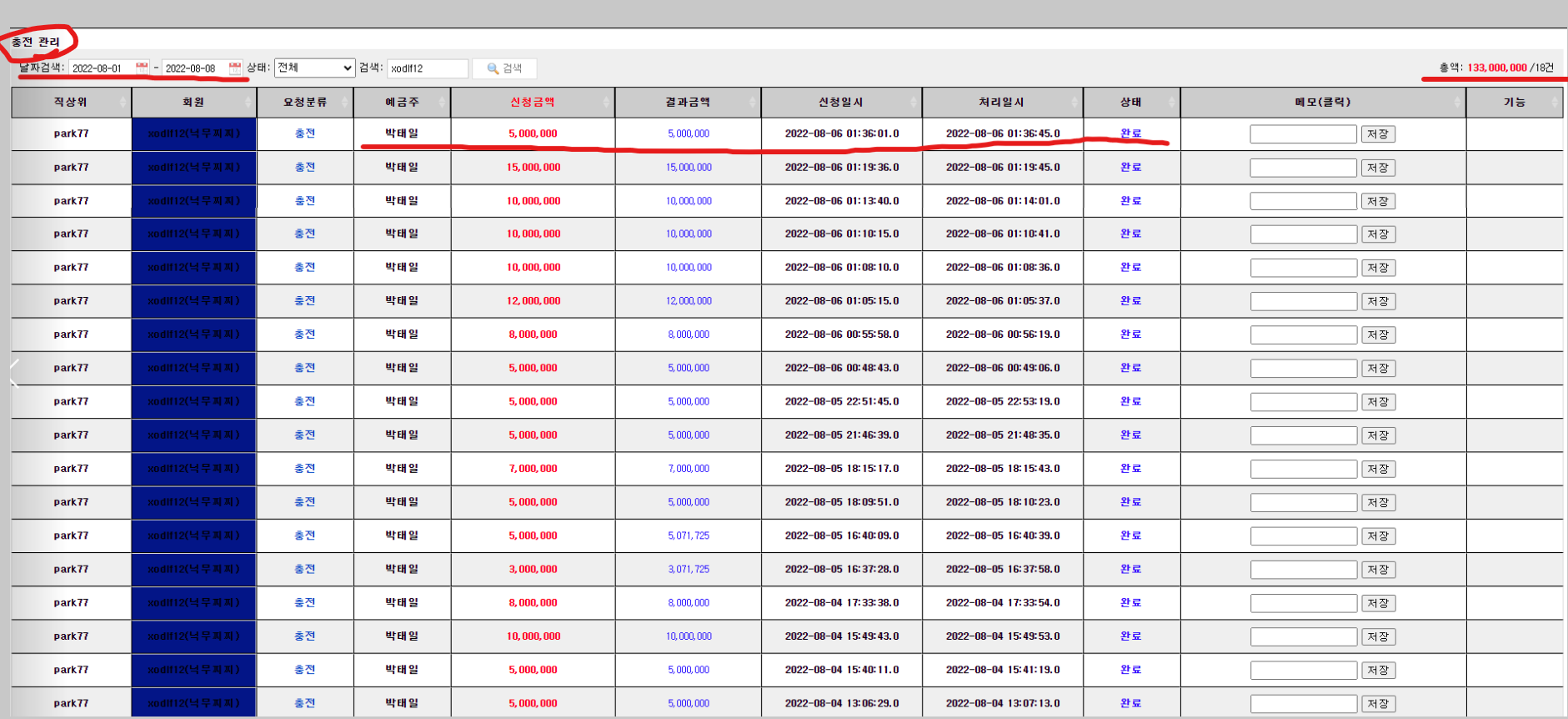1568x719 pixels.
Task: Save memo for the 13:06:29.0 request row
Action: 1378,704
